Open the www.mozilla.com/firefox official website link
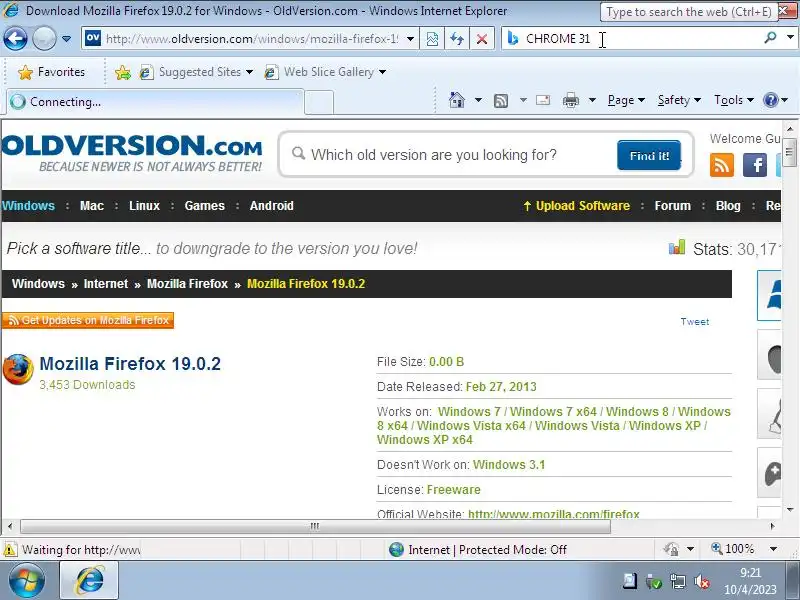The width and height of the screenshot is (800, 600). [554, 513]
